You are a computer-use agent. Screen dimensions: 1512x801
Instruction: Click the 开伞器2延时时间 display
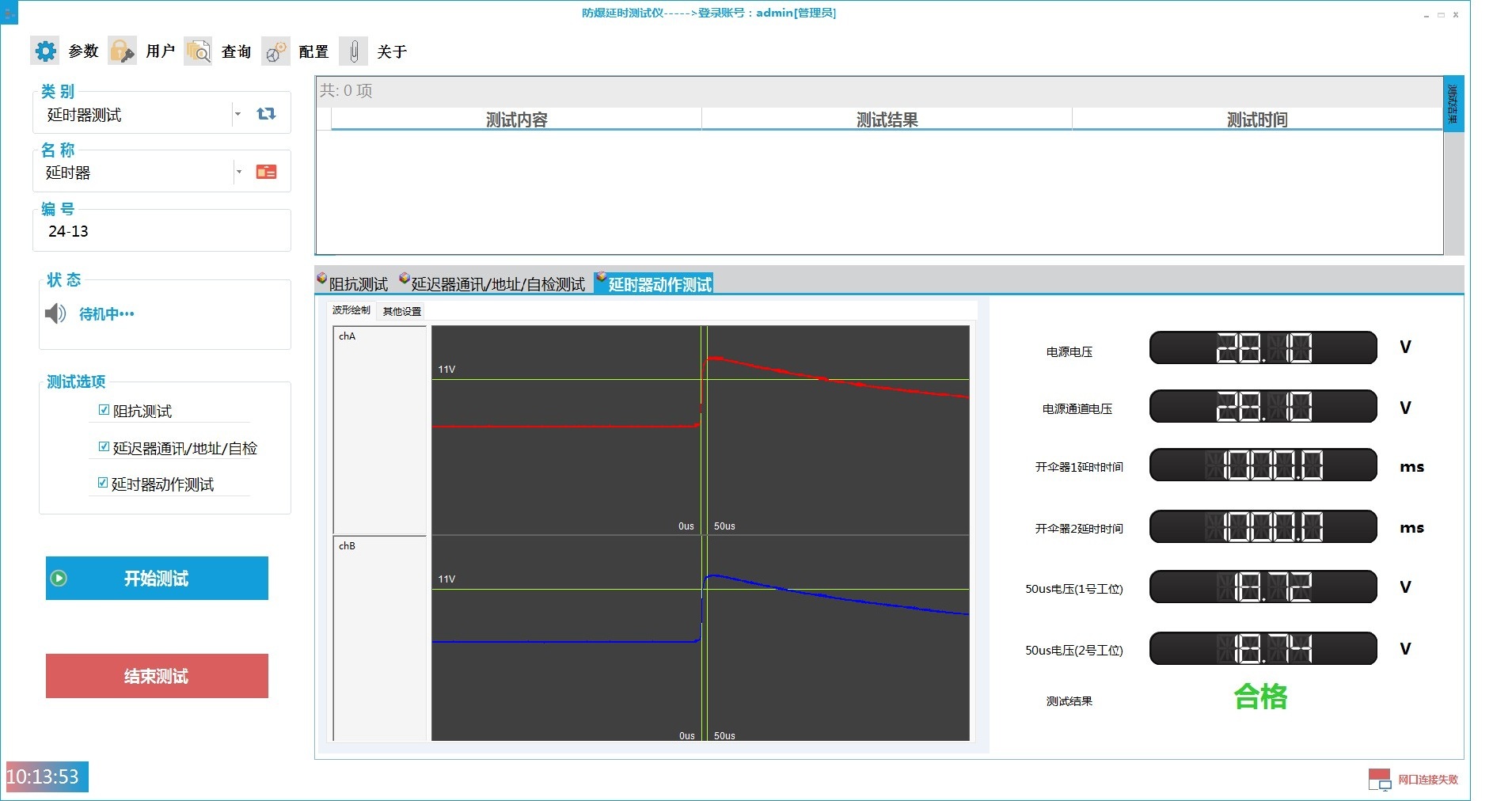(x=1263, y=526)
